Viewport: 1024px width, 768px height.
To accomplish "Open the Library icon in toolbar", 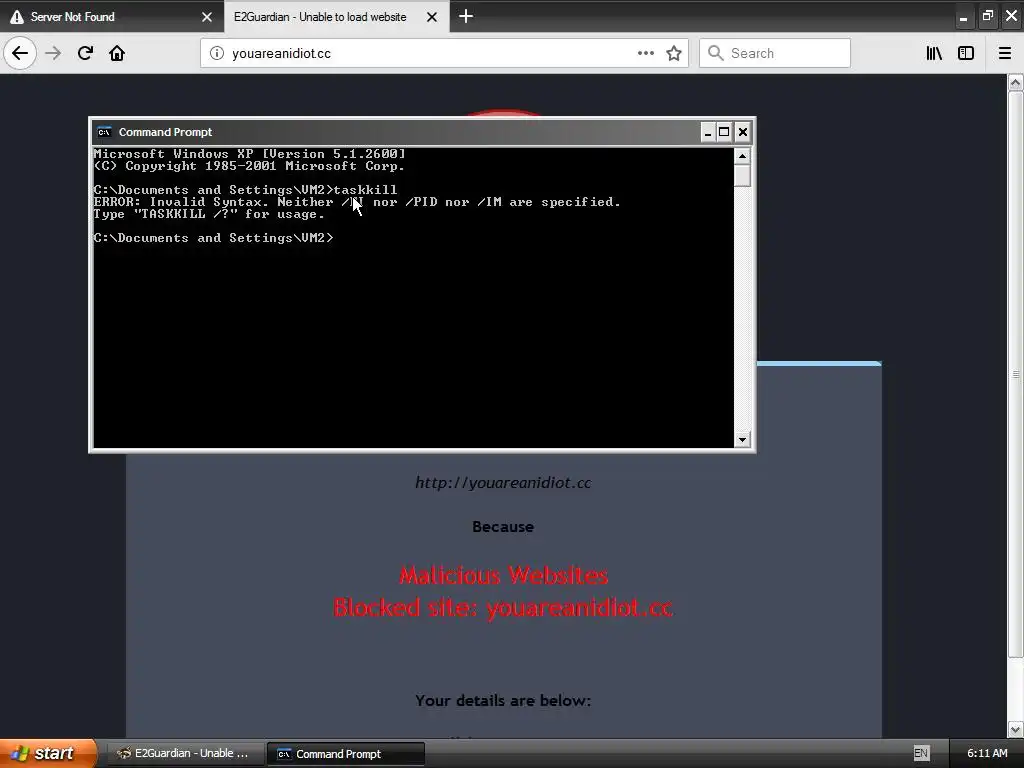I will (x=934, y=53).
